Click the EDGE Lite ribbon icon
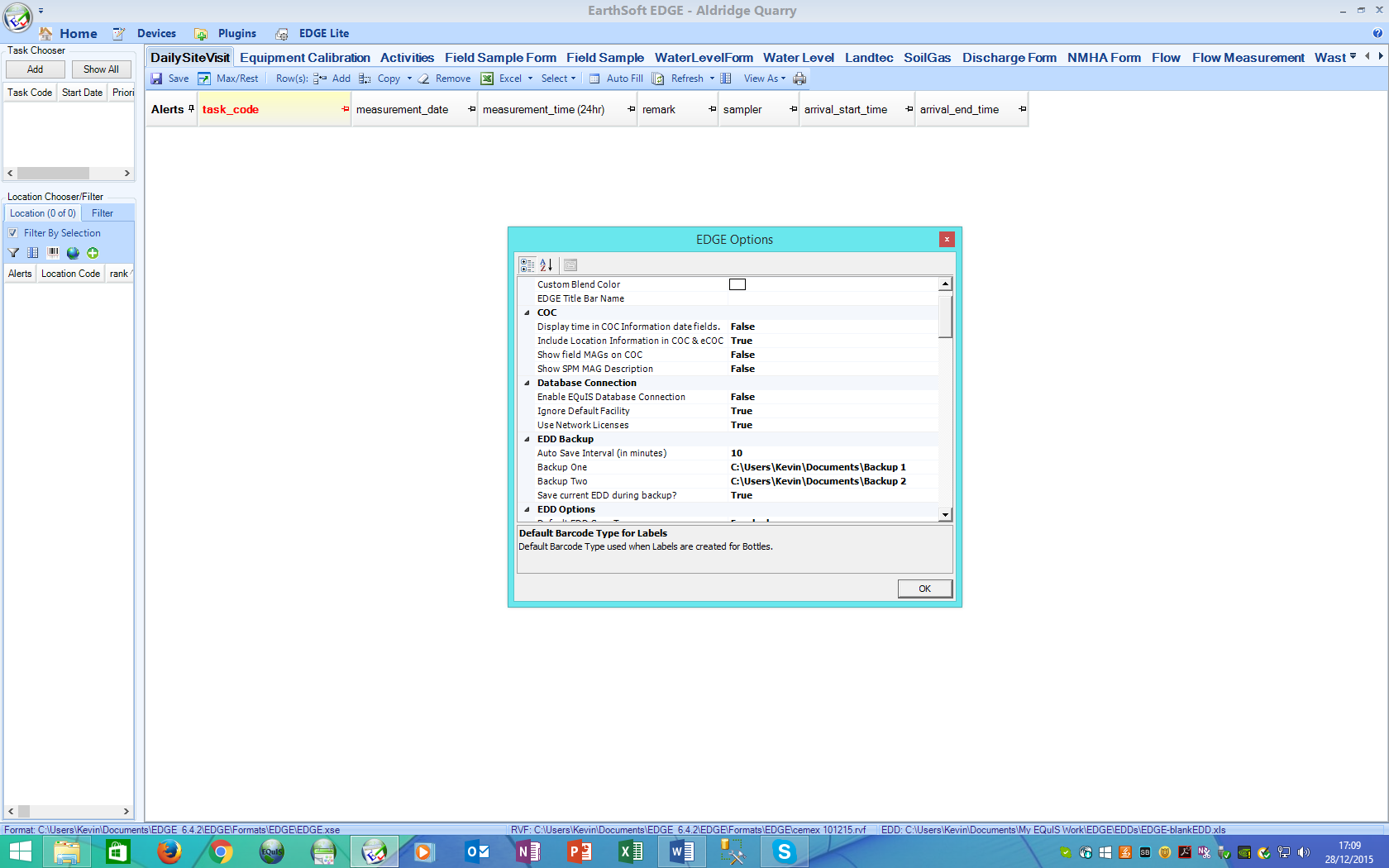The width and height of the screenshot is (1389, 868). [x=282, y=34]
